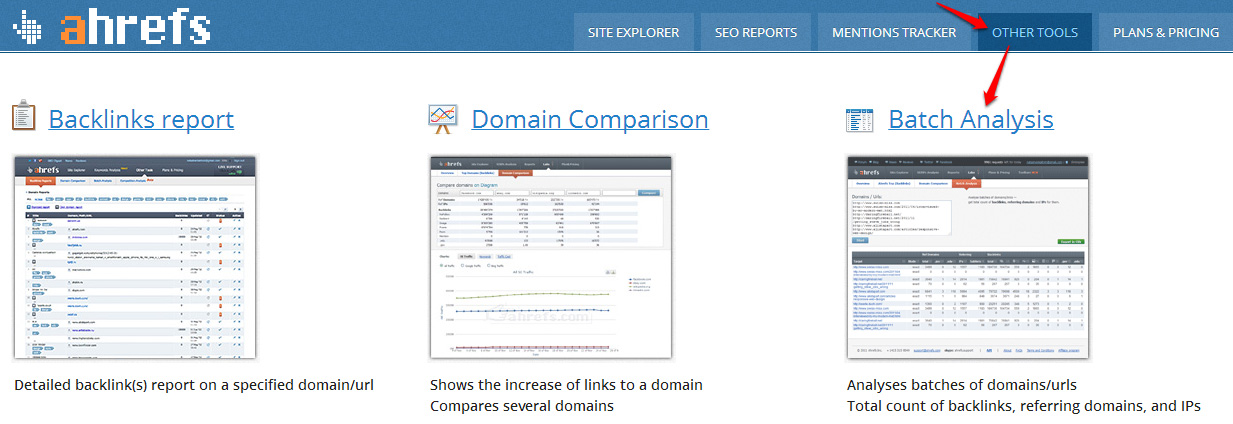Click the chart icon beside Domain Comparison

442,119
